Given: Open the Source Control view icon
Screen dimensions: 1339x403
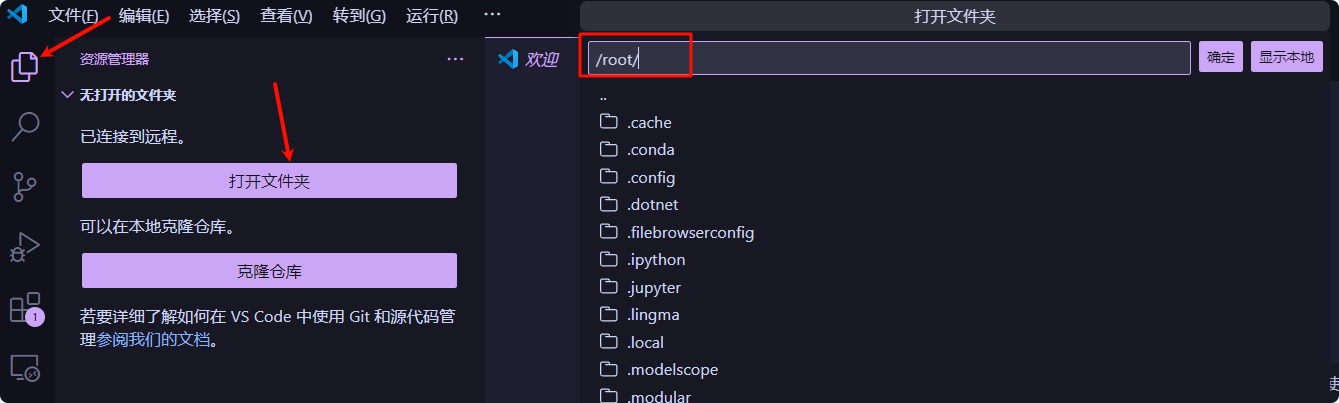Looking at the screenshot, I should tap(25, 186).
